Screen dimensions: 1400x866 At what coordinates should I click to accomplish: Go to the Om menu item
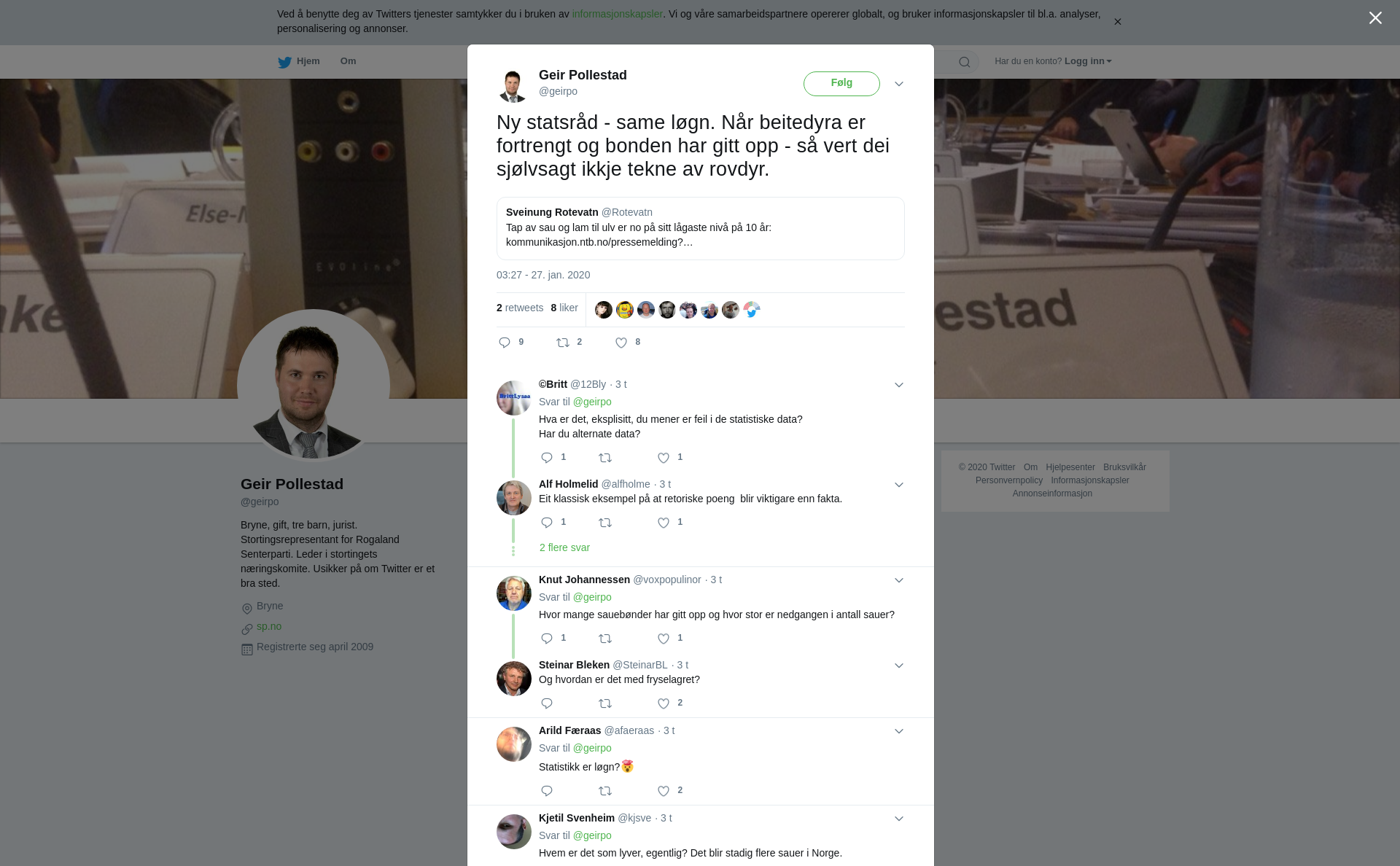[348, 61]
